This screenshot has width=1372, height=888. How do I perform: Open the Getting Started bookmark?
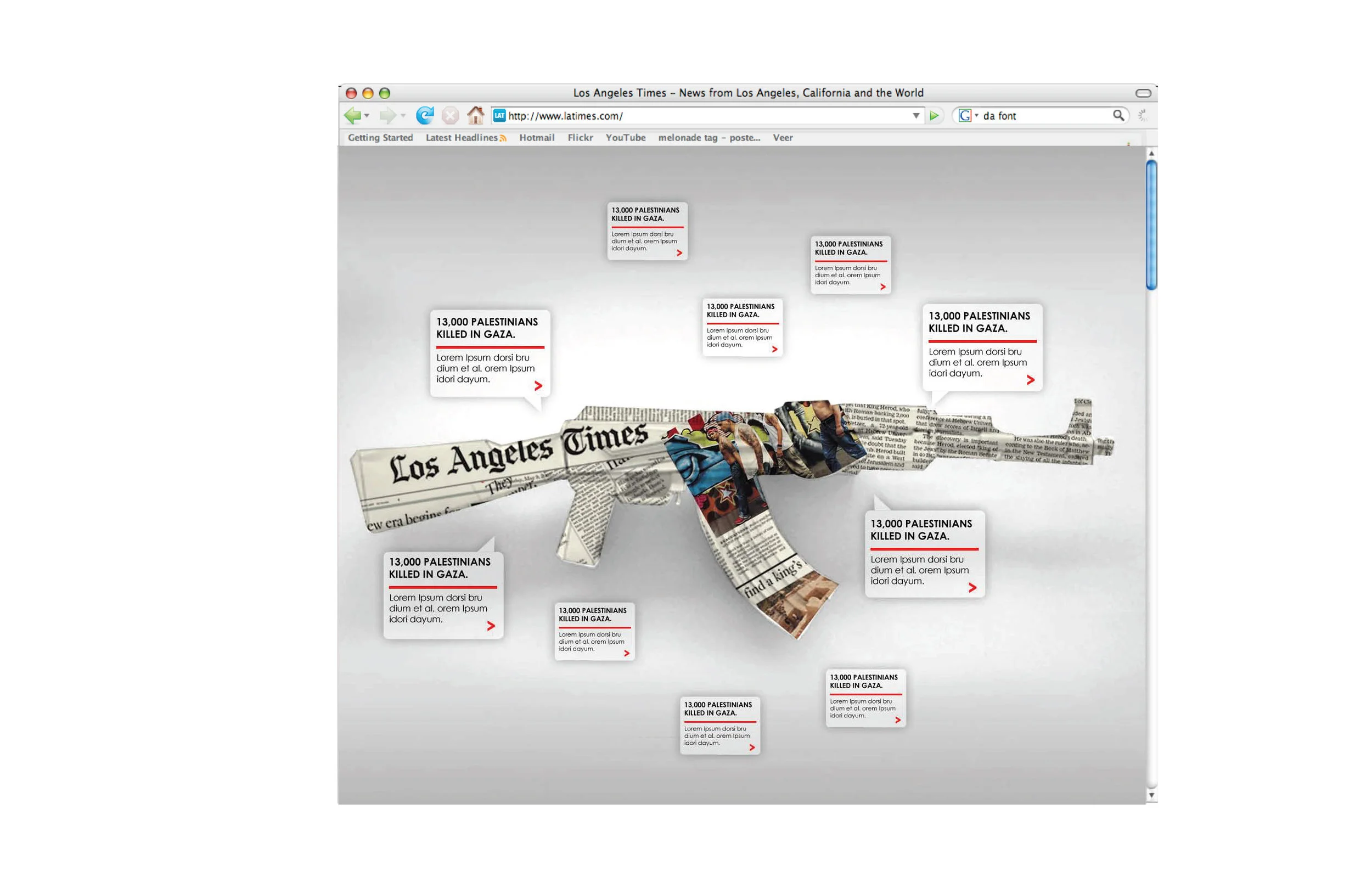click(380, 138)
